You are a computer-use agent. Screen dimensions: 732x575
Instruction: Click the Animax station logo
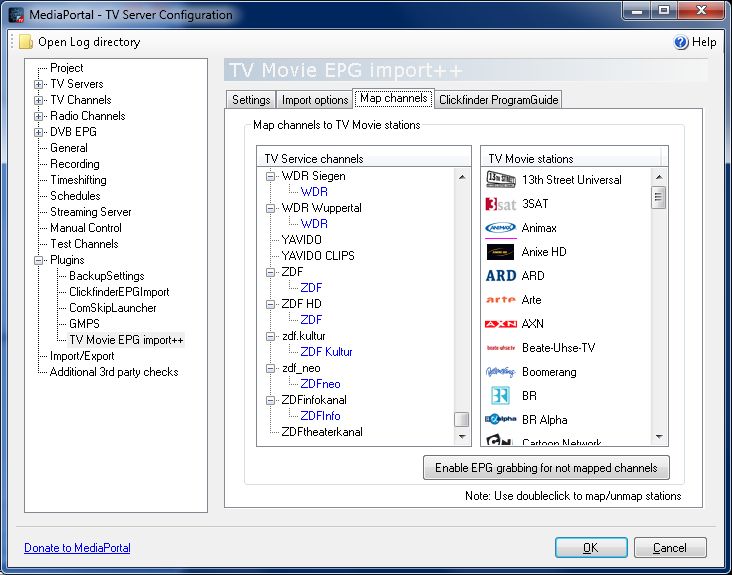(500, 228)
